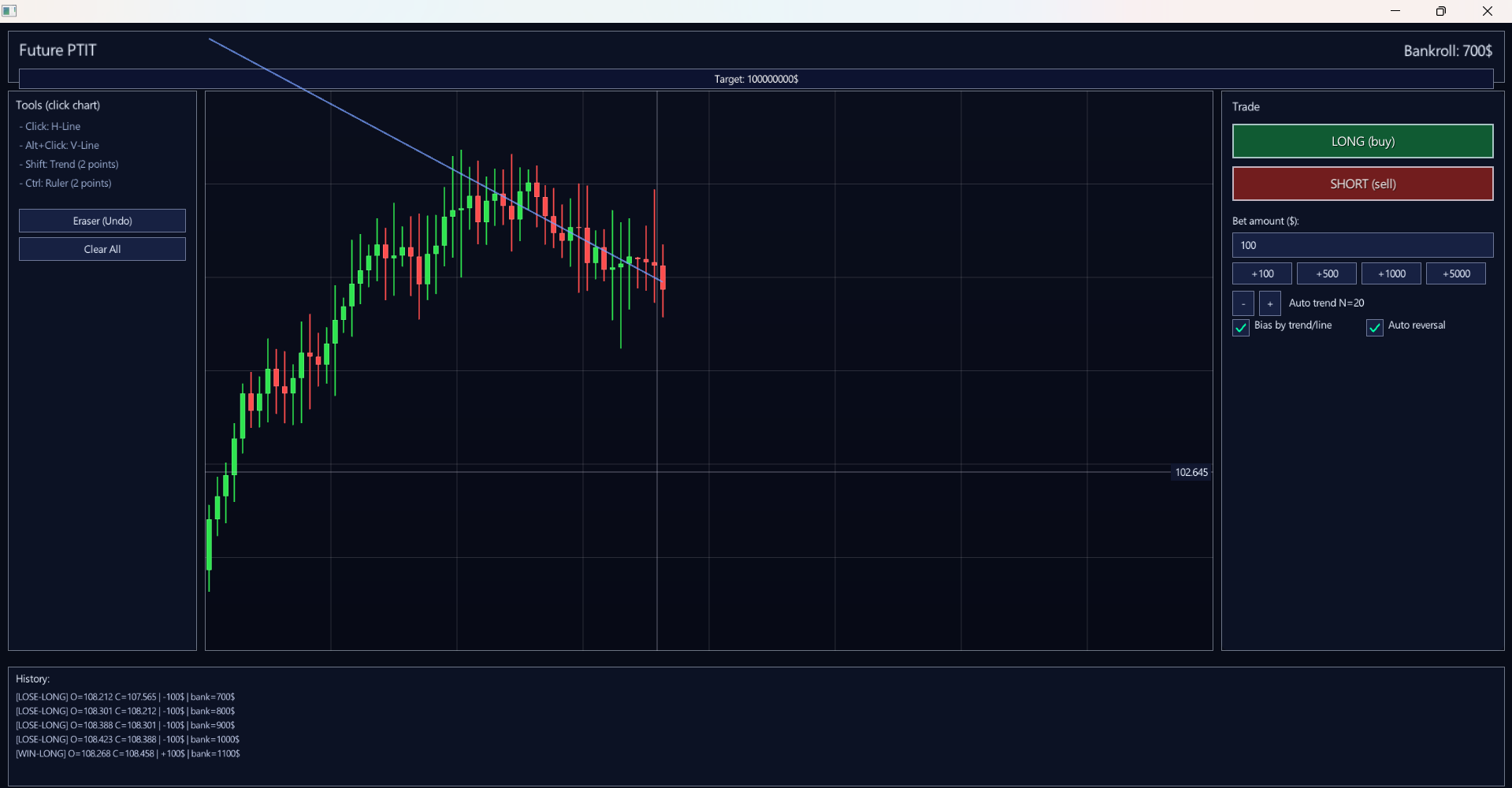Viewport: 1512px width, 788px height.
Task: Click the LONG (buy) button
Action: 1362,141
